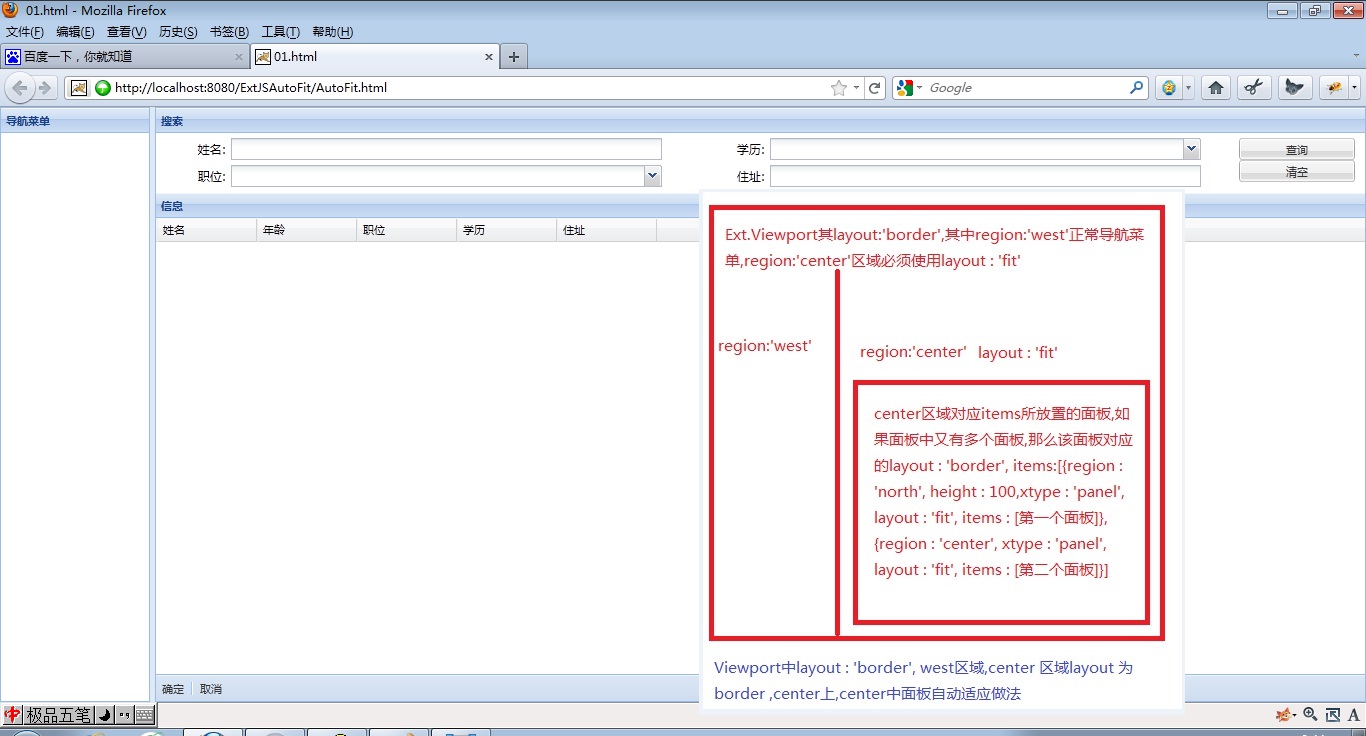Open a new tab with the plus button
Viewport: 1366px width, 736px height.
tap(514, 57)
